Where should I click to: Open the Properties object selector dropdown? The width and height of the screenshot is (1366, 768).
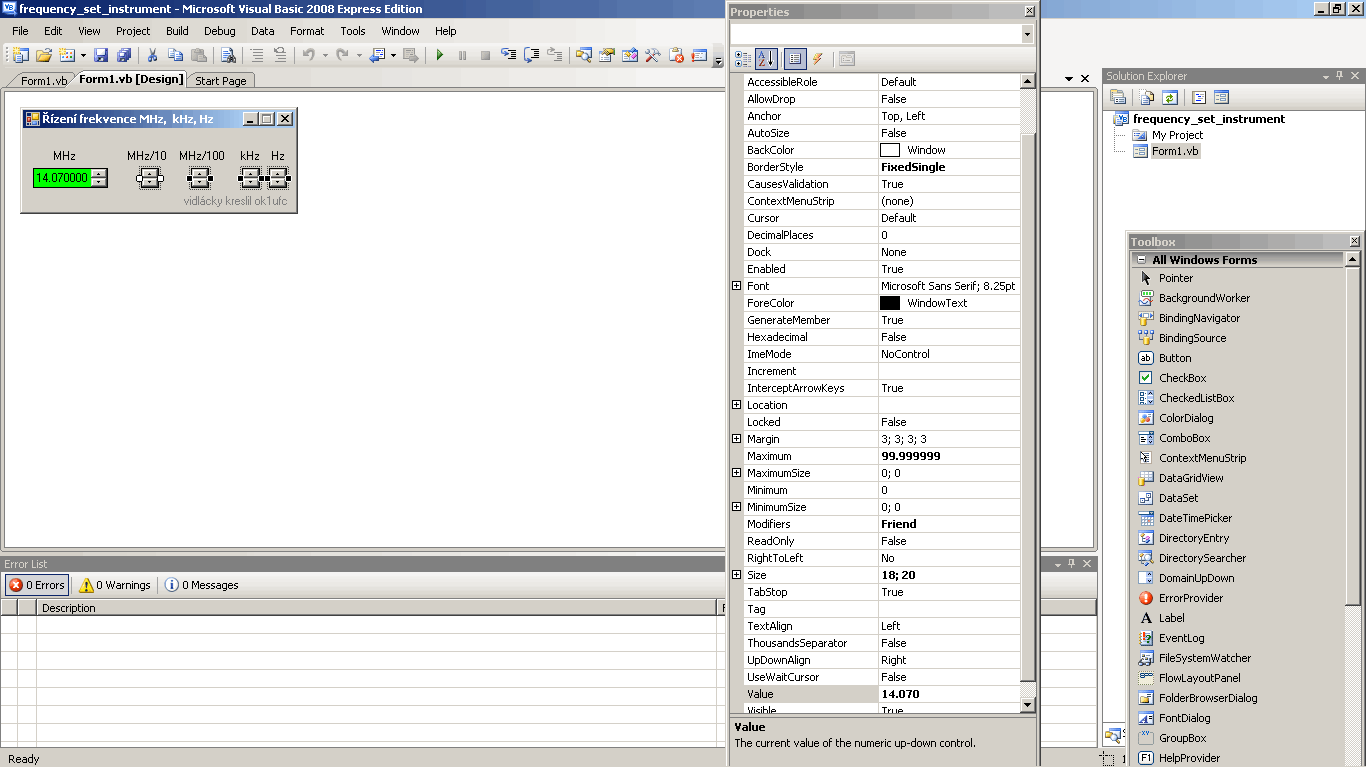(1027, 34)
